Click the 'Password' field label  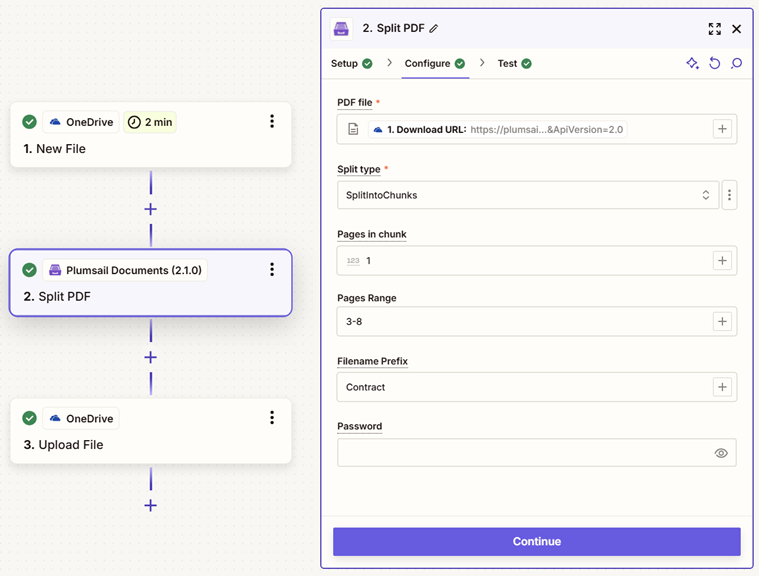click(x=360, y=426)
